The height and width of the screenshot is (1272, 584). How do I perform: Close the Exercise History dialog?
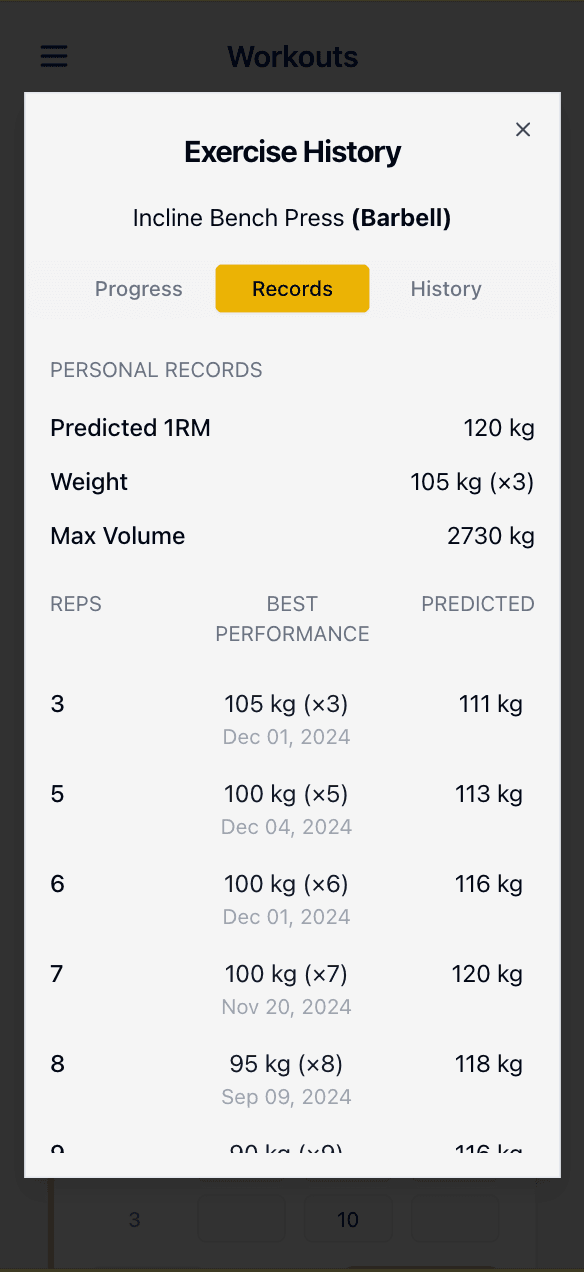pos(522,129)
